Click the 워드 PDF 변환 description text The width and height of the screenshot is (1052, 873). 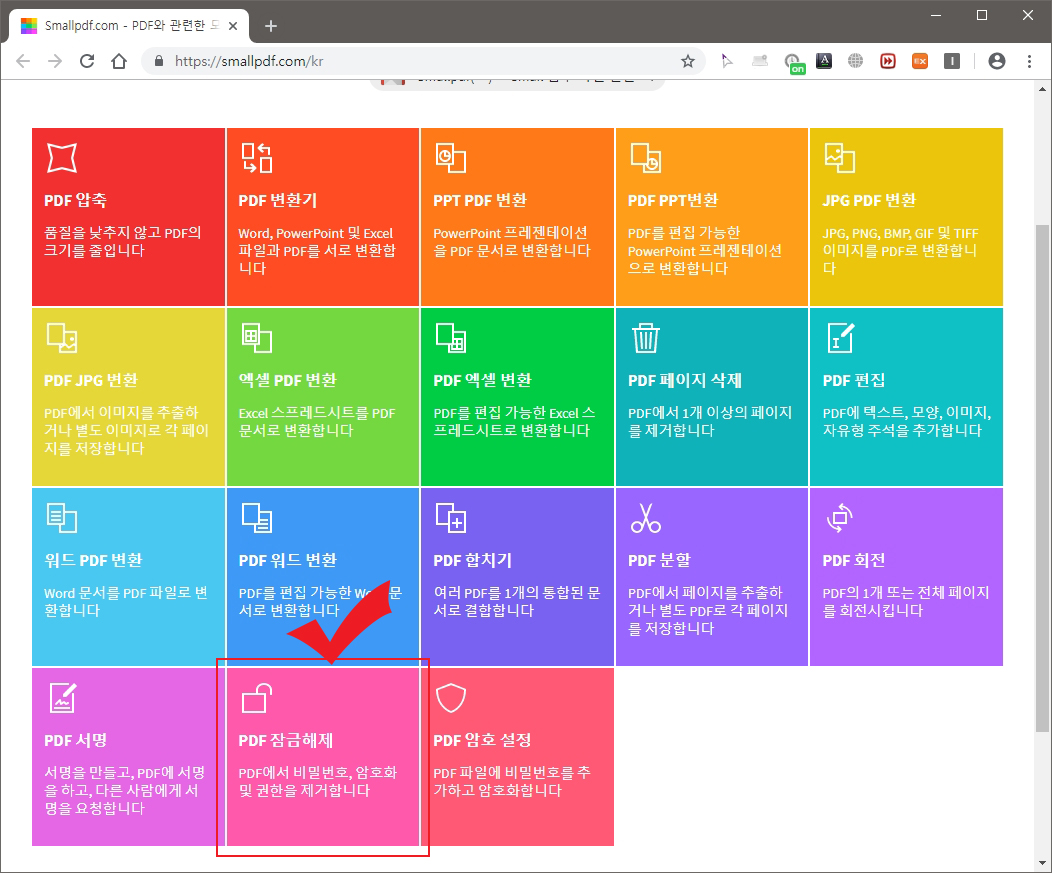pyautogui.click(x=125, y=602)
